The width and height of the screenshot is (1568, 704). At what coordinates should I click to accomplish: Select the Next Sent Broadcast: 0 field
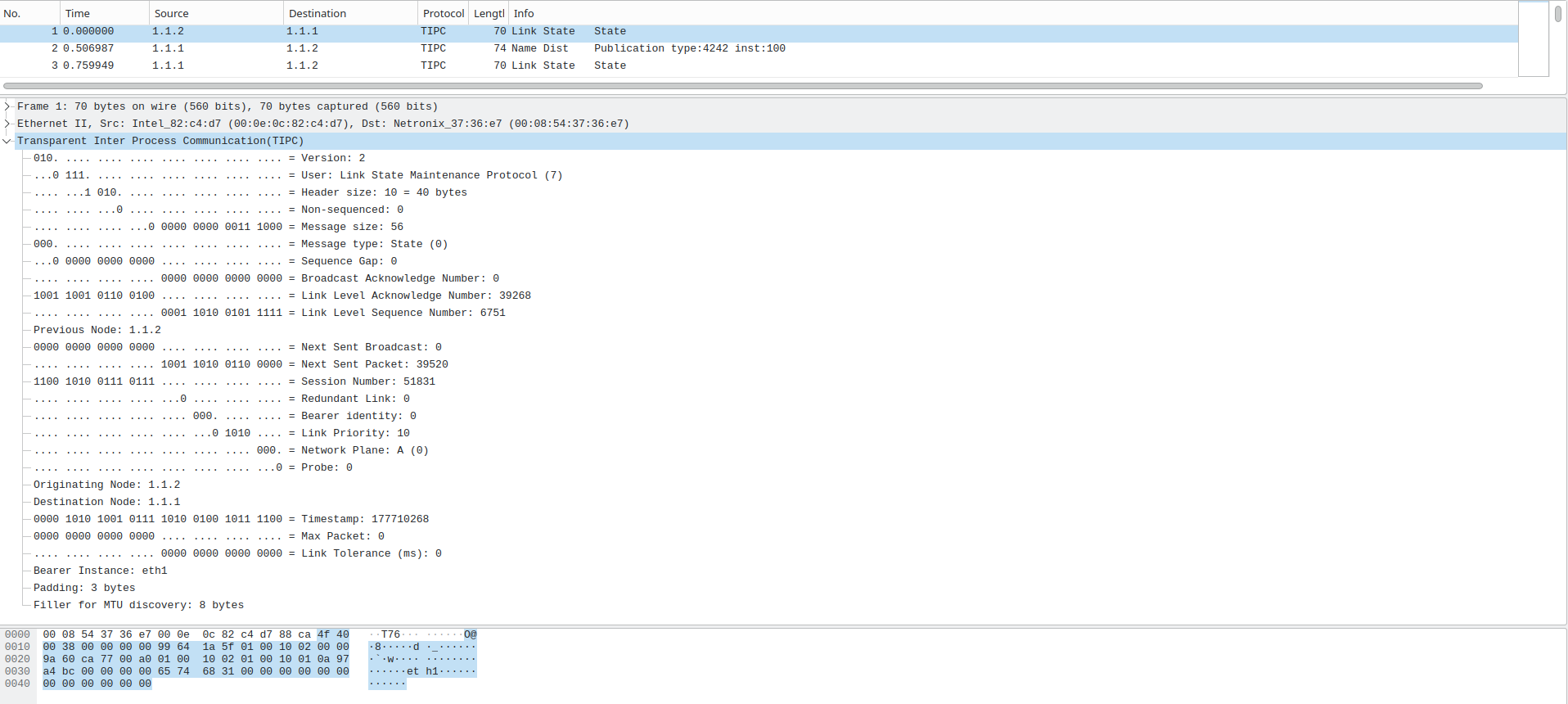tap(237, 347)
